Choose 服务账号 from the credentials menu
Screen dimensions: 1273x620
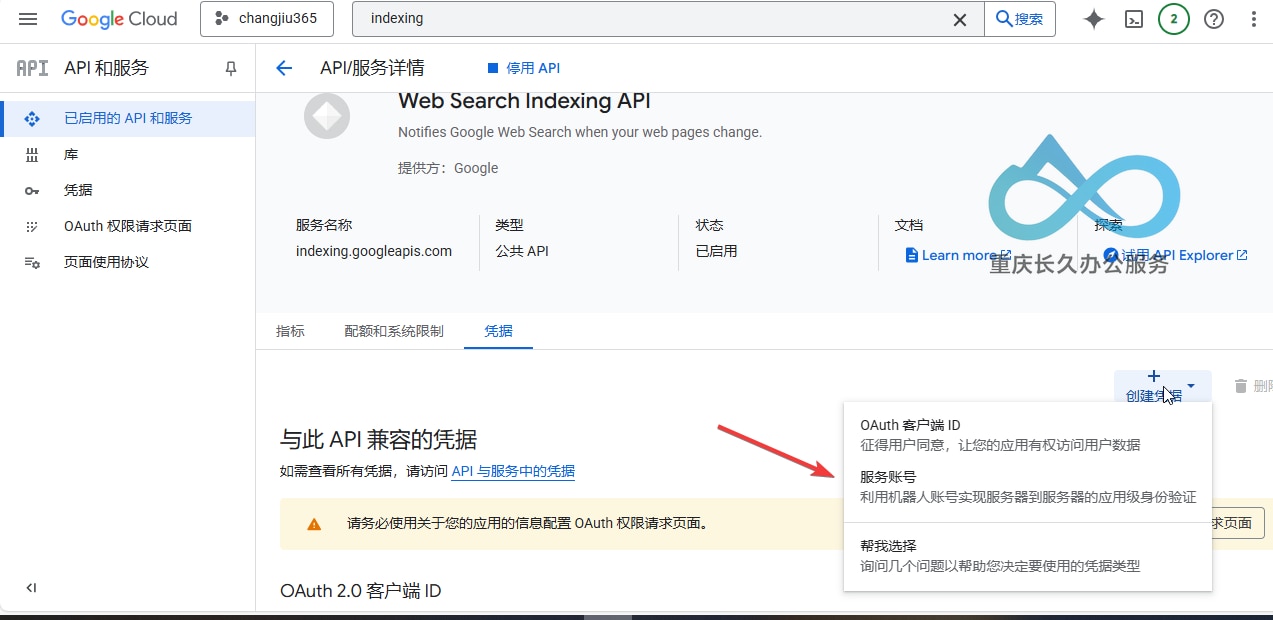click(1028, 487)
